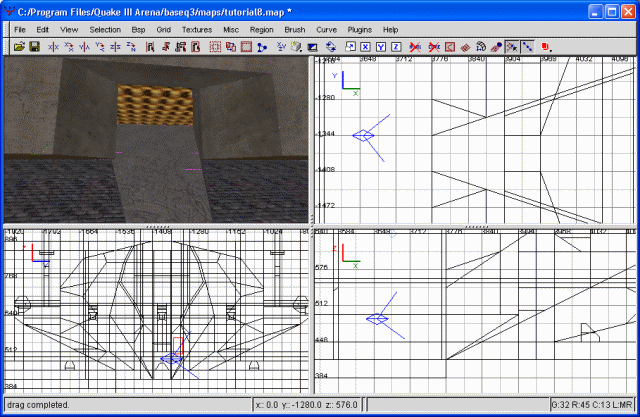Click the Texture view mode cube icon
The width and height of the screenshot is (640, 417).
pyautogui.click(x=295, y=47)
